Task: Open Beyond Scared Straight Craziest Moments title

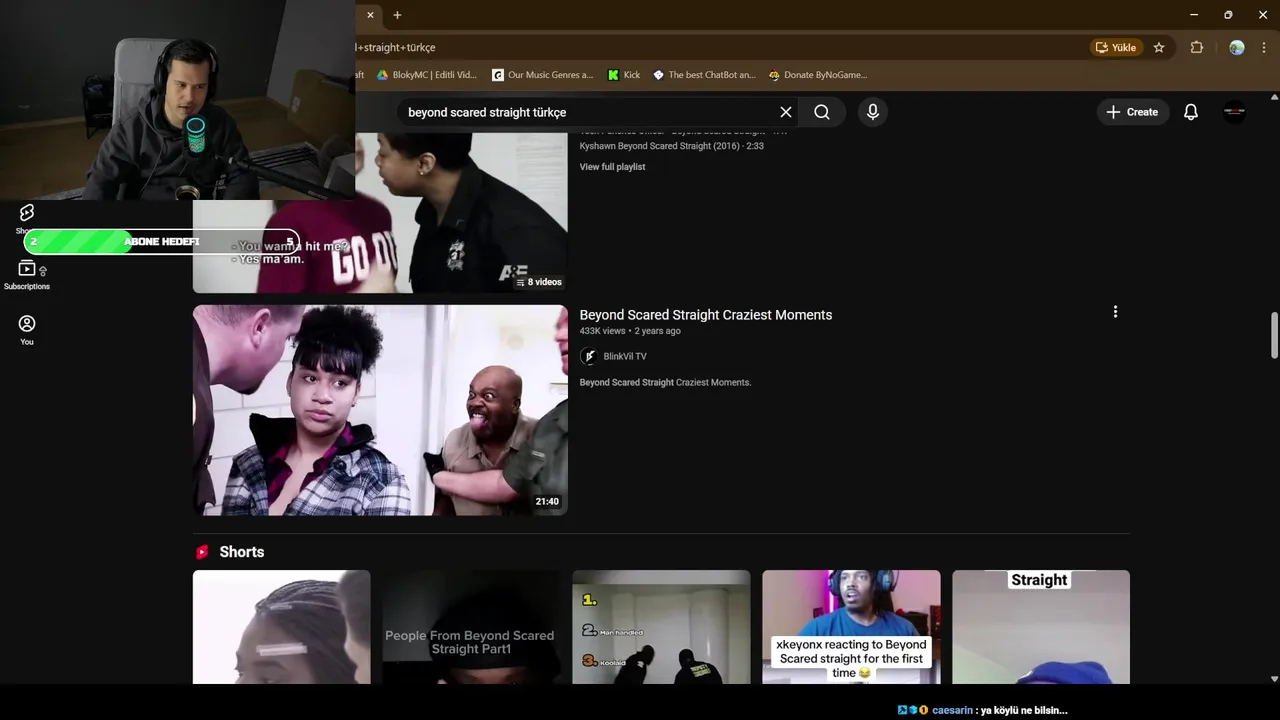Action: point(706,315)
